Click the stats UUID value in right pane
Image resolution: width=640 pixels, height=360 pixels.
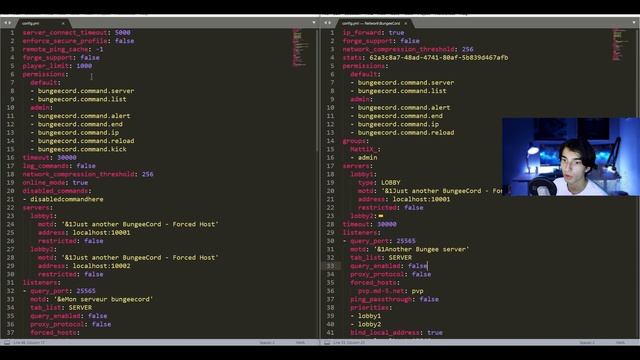point(439,58)
